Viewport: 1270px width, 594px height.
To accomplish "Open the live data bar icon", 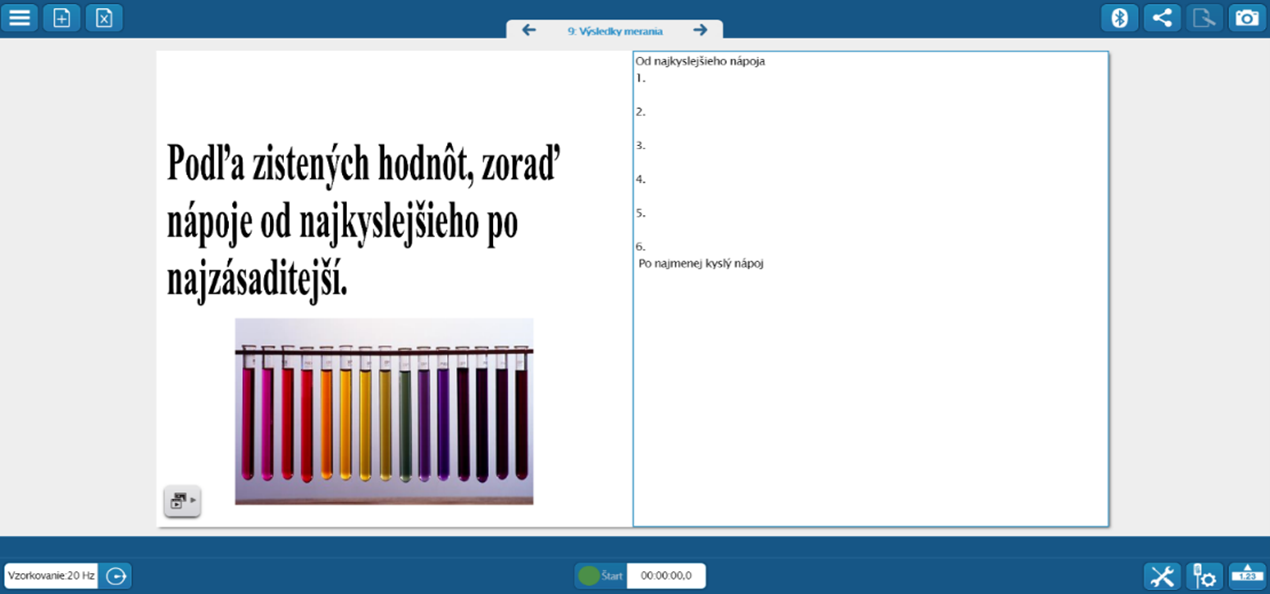I will [x=1247, y=576].
